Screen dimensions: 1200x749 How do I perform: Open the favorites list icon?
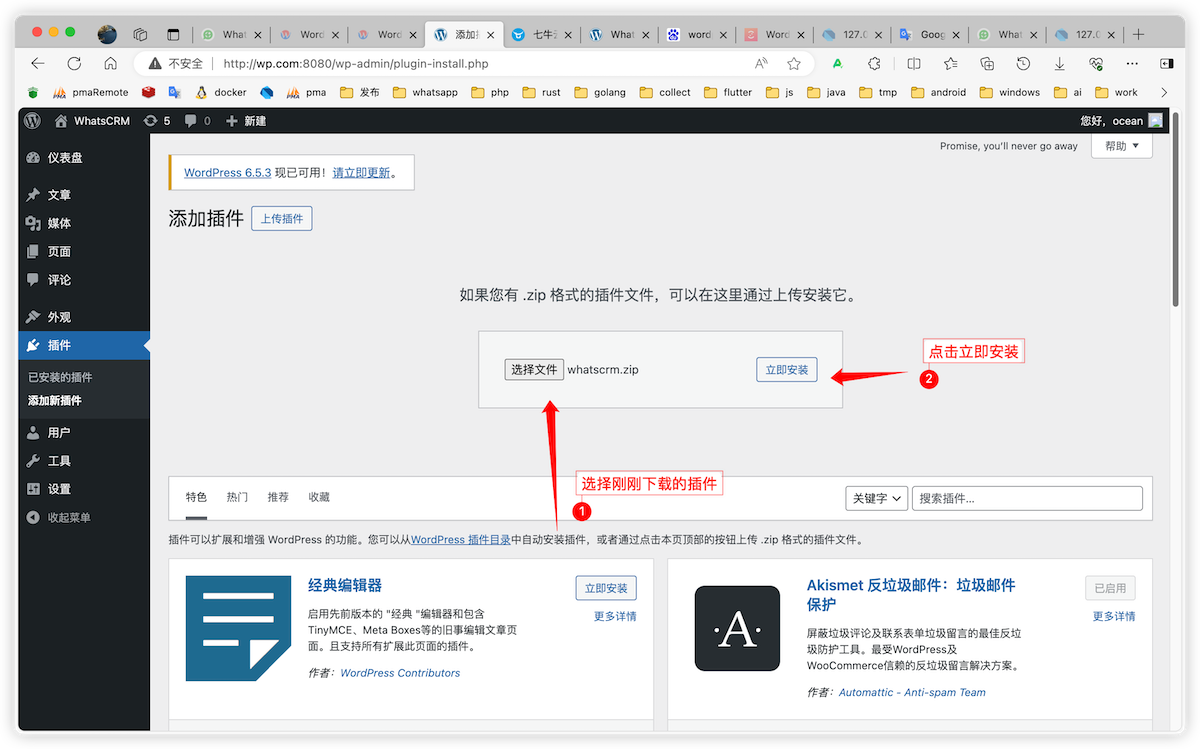(951, 63)
